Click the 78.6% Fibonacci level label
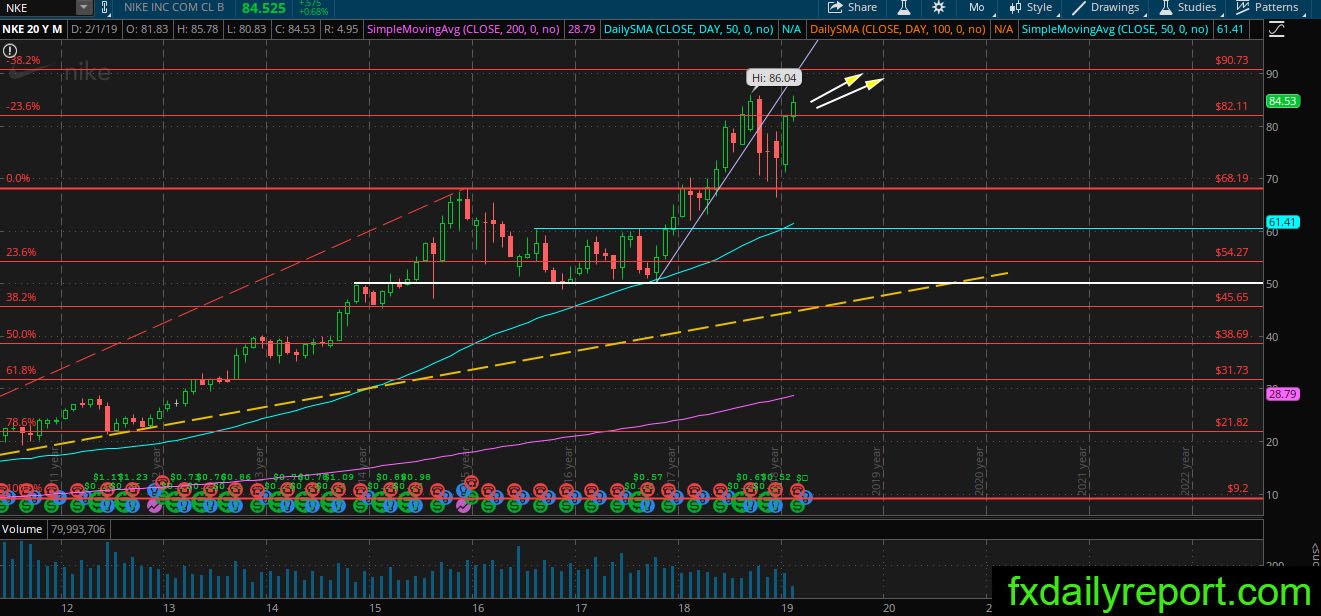Image resolution: width=1321 pixels, height=616 pixels. (22, 422)
